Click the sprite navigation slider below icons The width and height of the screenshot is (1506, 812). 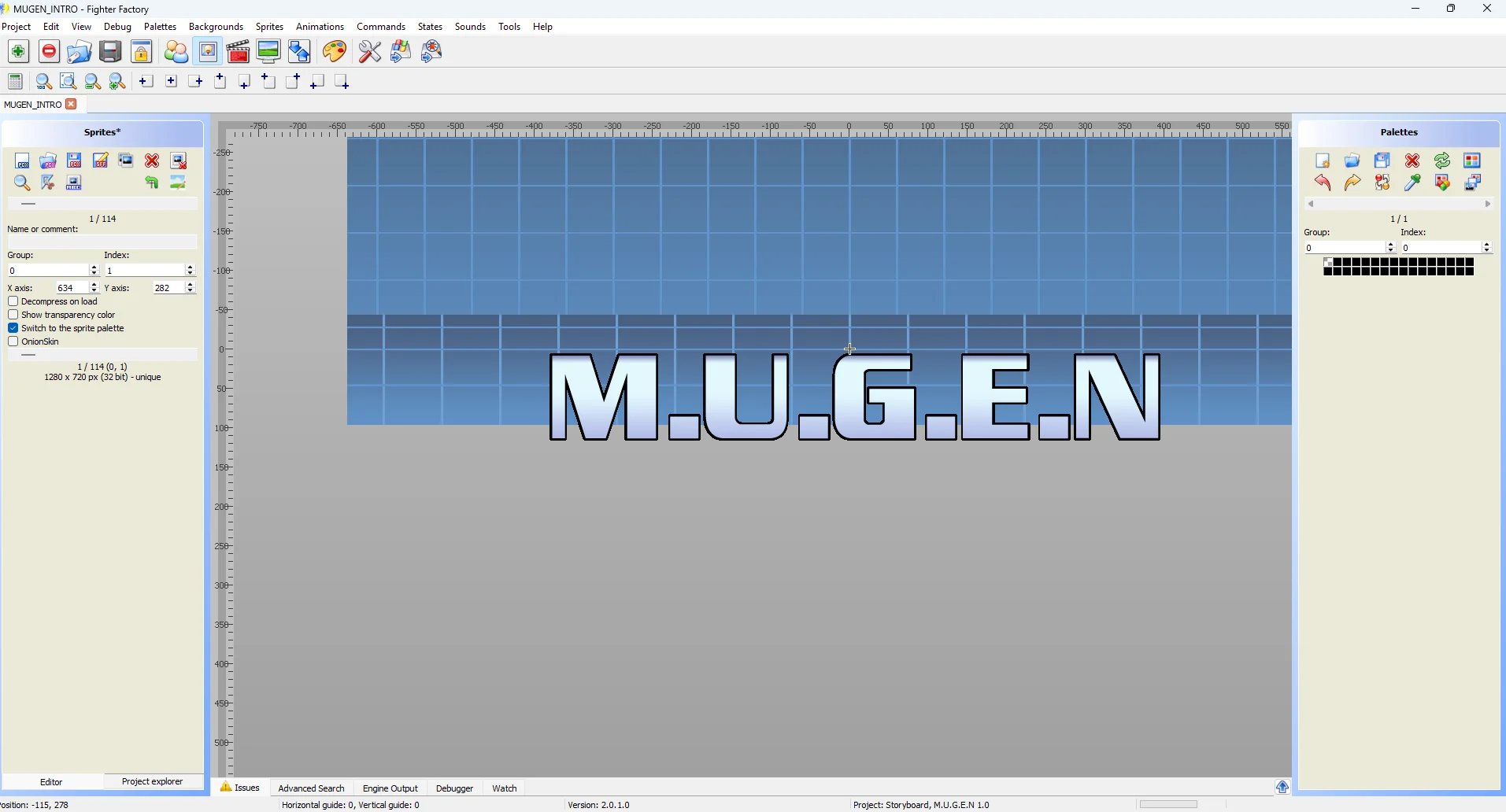coord(102,205)
